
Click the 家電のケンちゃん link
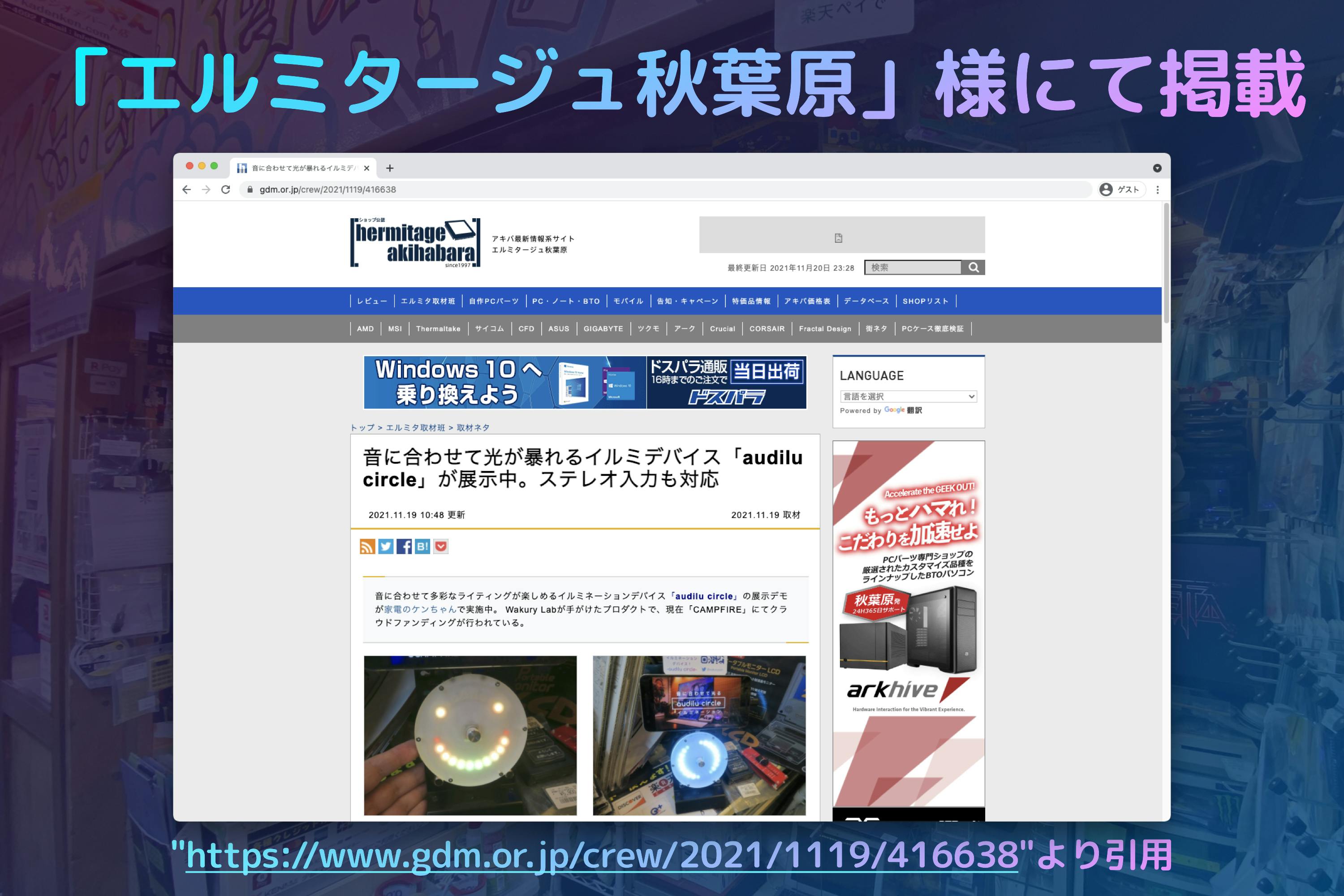coord(420,610)
